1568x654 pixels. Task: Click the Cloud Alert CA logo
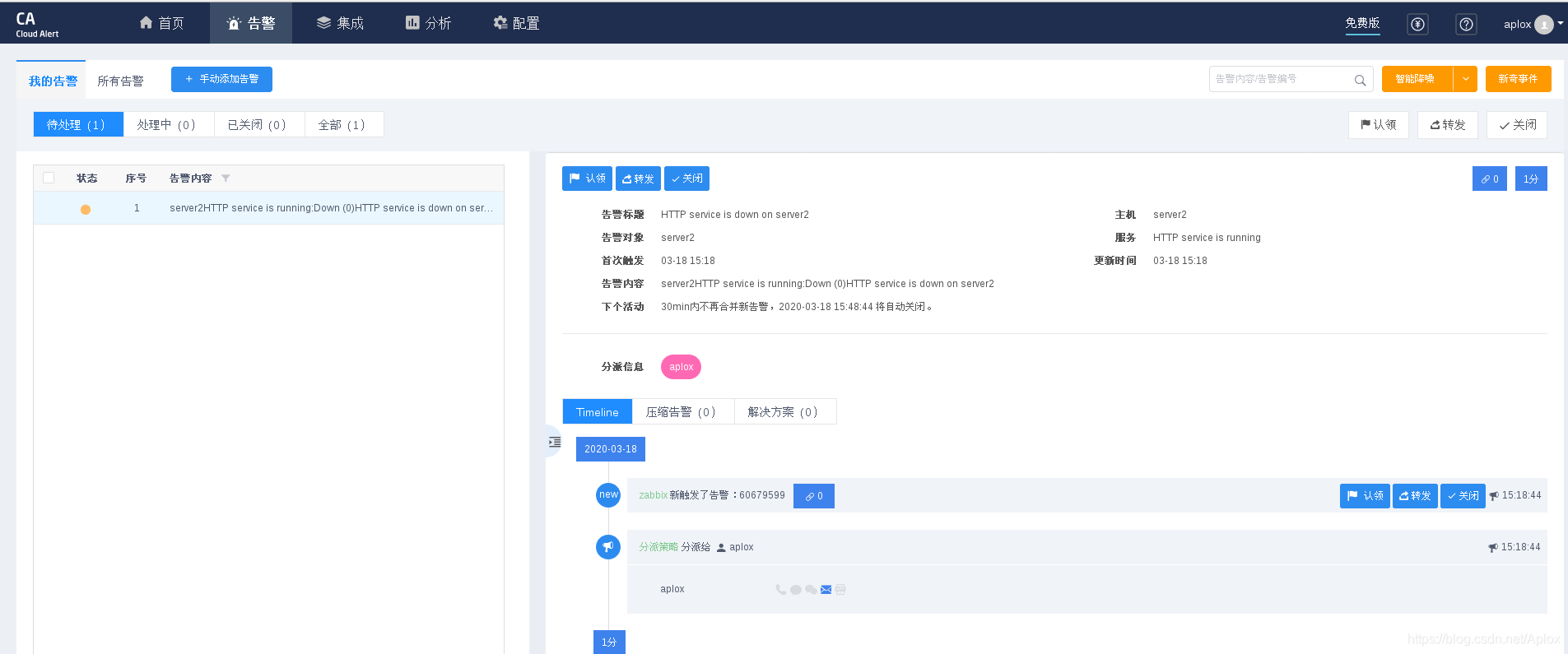coord(37,24)
